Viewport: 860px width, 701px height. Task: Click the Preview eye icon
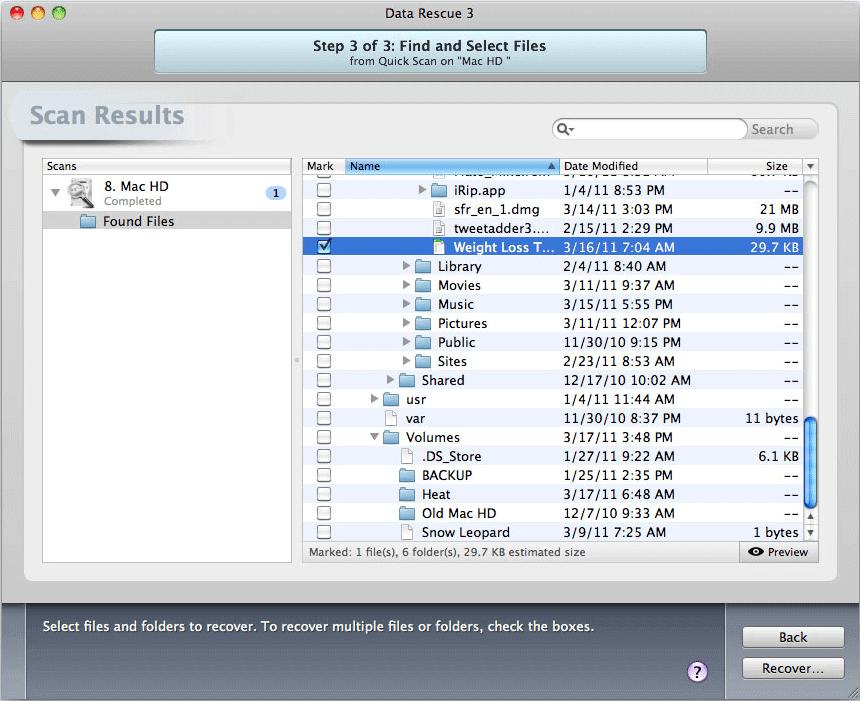coord(756,551)
